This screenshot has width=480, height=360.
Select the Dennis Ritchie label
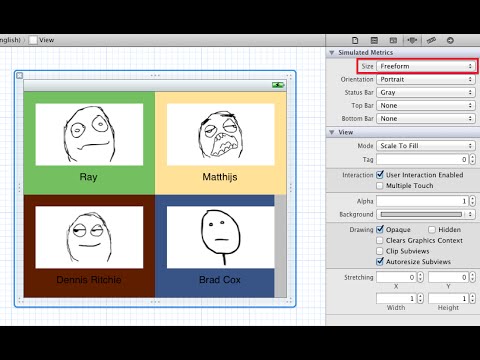point(89,280)
